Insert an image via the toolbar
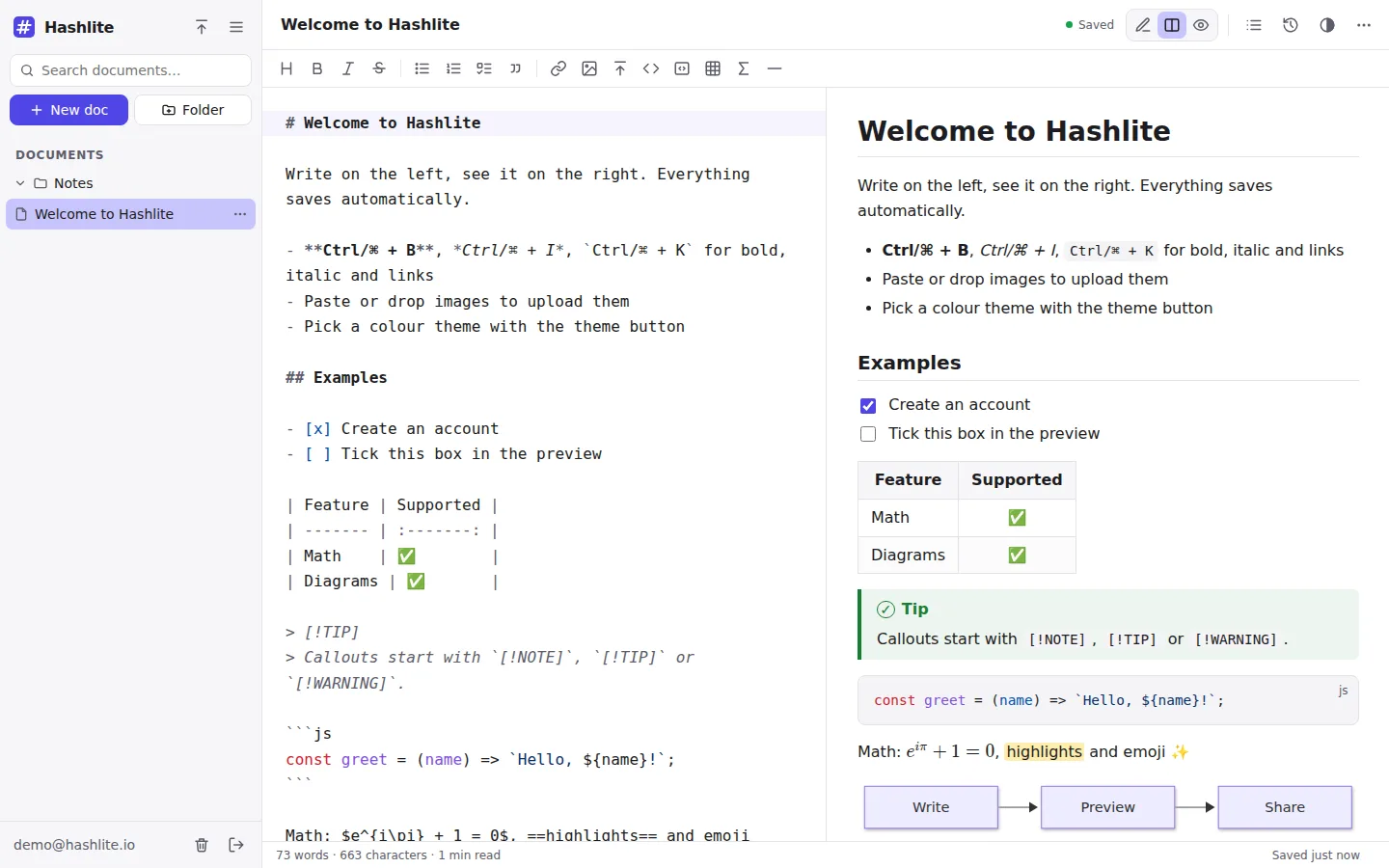The image size is (1389, 868). (589, 68)
